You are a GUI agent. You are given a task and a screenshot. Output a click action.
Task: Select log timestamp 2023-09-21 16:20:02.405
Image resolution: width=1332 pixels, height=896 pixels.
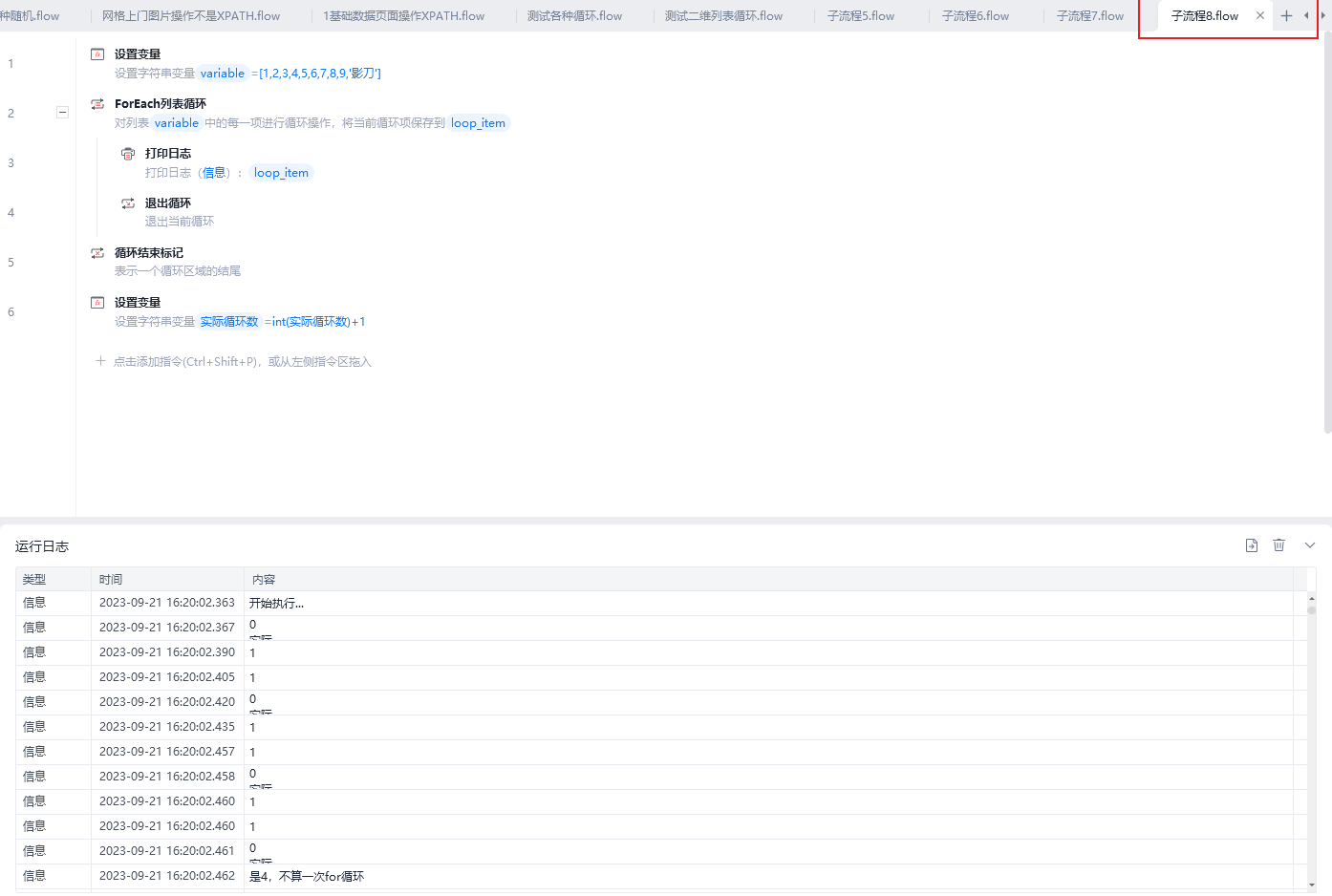click(x=167, y=677)
